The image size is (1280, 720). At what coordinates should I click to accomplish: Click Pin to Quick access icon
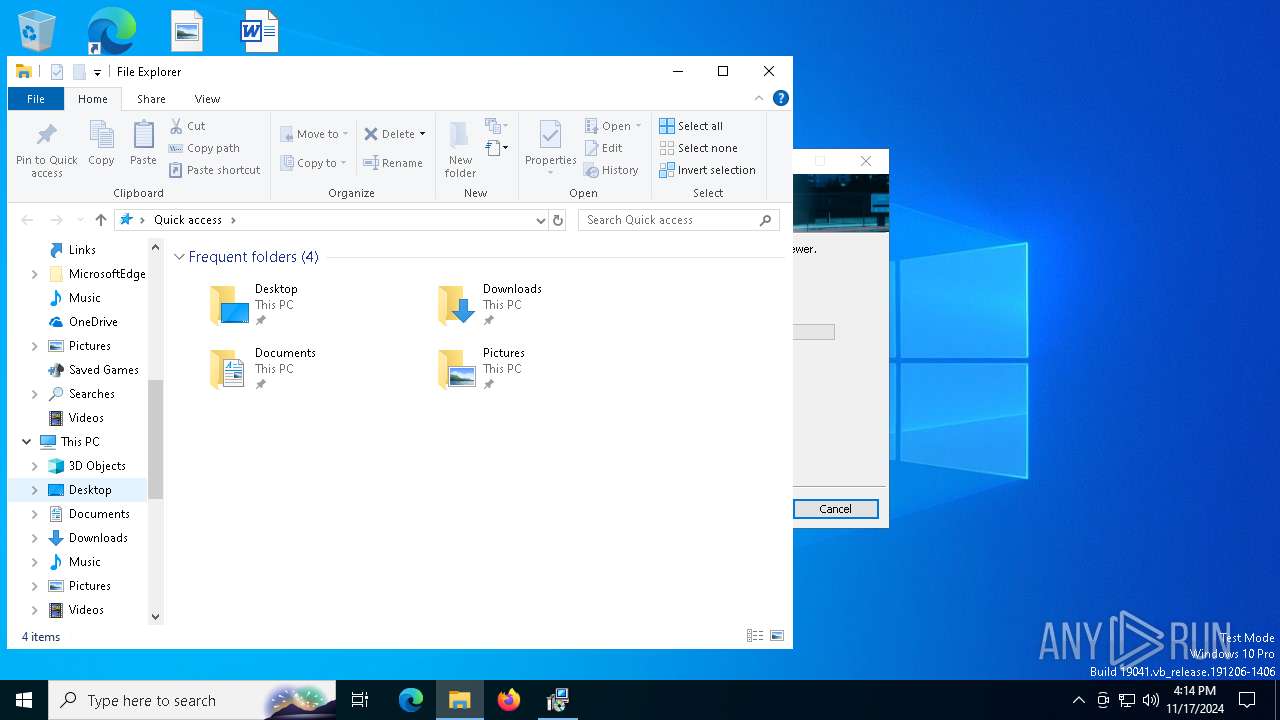coord(46,135)
